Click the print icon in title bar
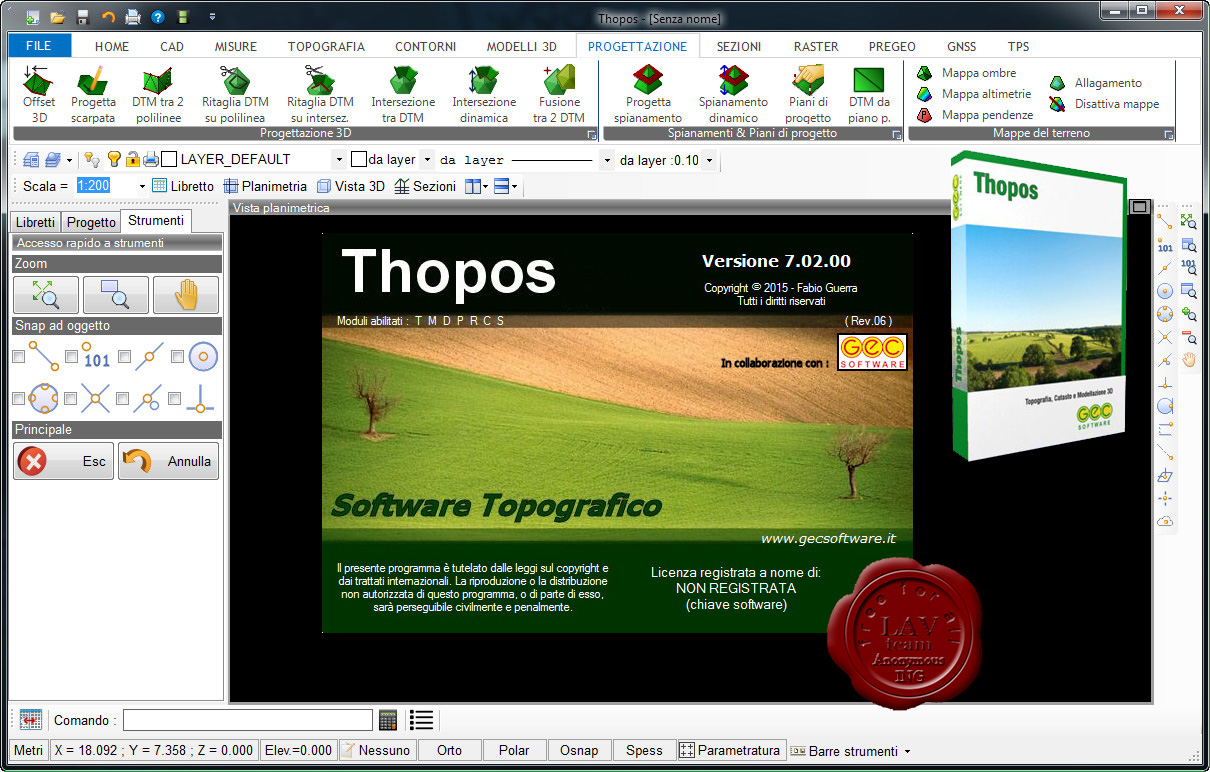Viewport: 1210px width, 772px height. [133, 17]
